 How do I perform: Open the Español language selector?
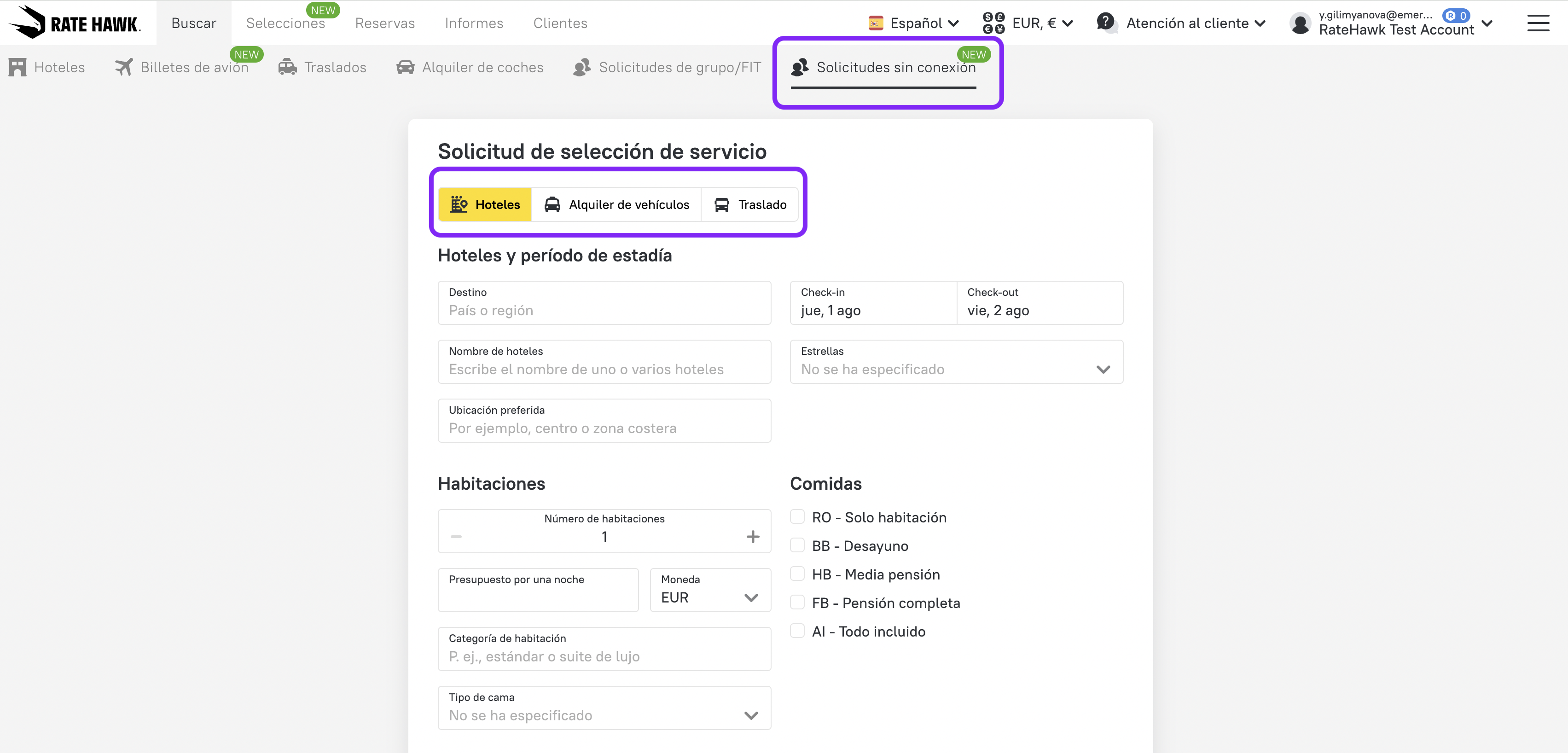(x=914, y=23)
